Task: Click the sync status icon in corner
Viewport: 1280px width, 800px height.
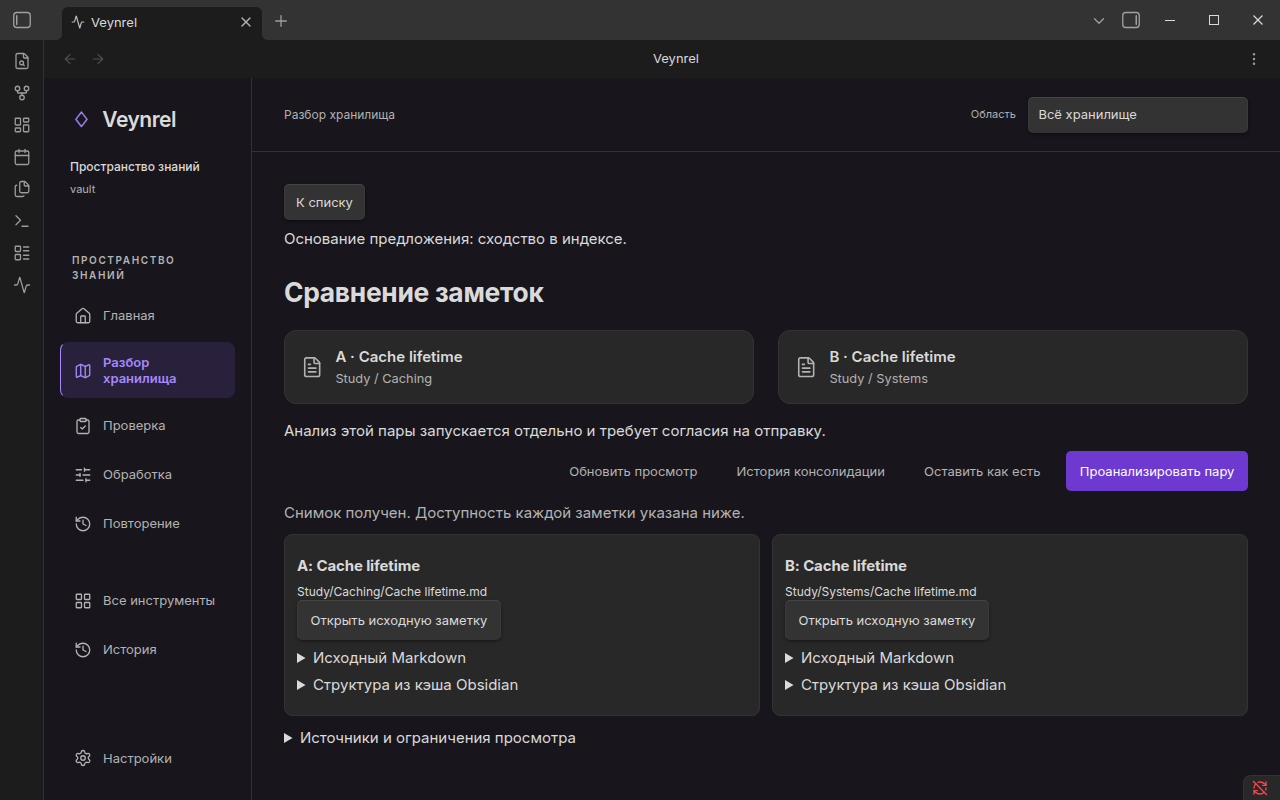Action: 1260,787
